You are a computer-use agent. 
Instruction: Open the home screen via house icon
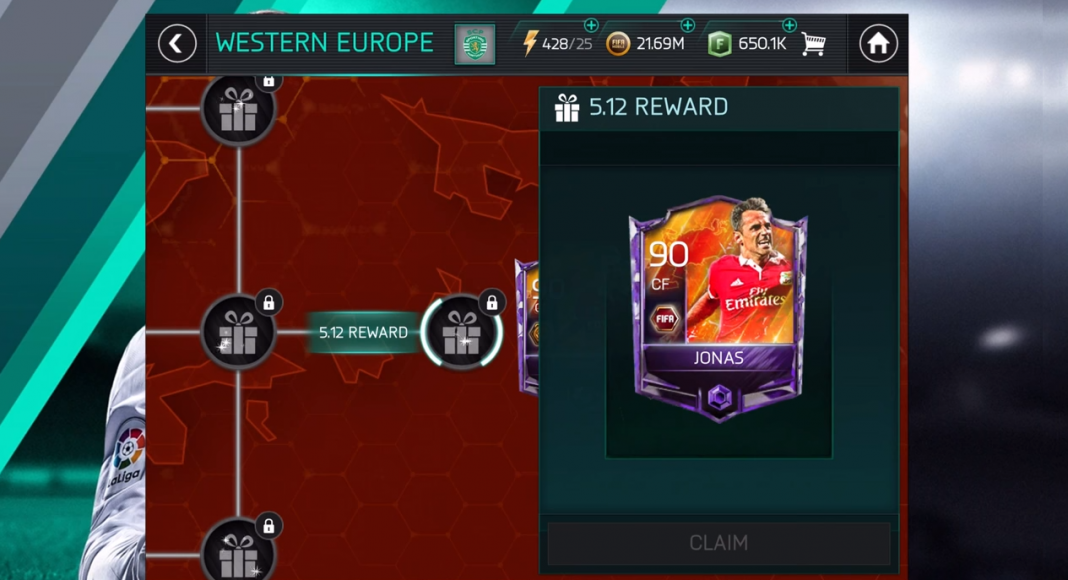click(878, 44)
